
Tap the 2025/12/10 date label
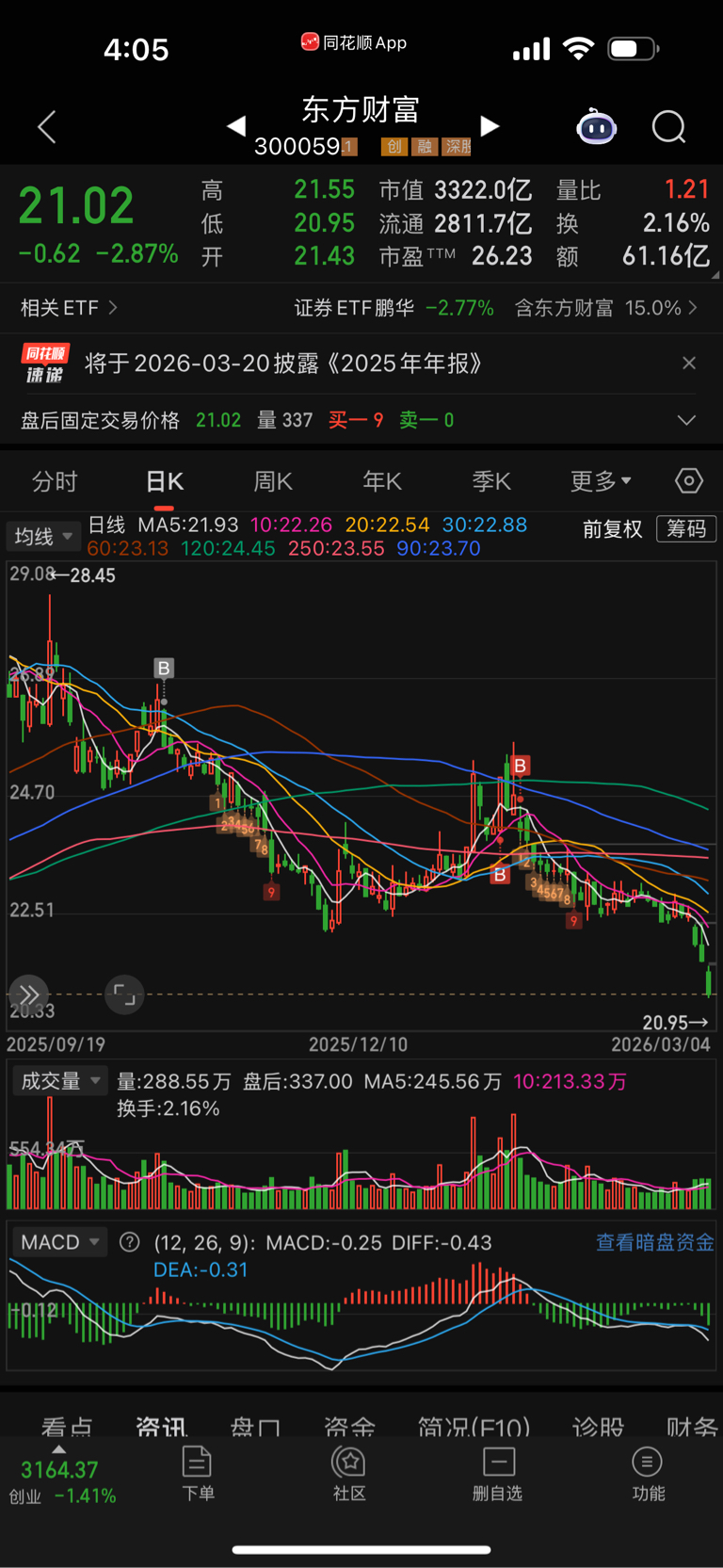pyautogui.click(x=358, y=1044)
